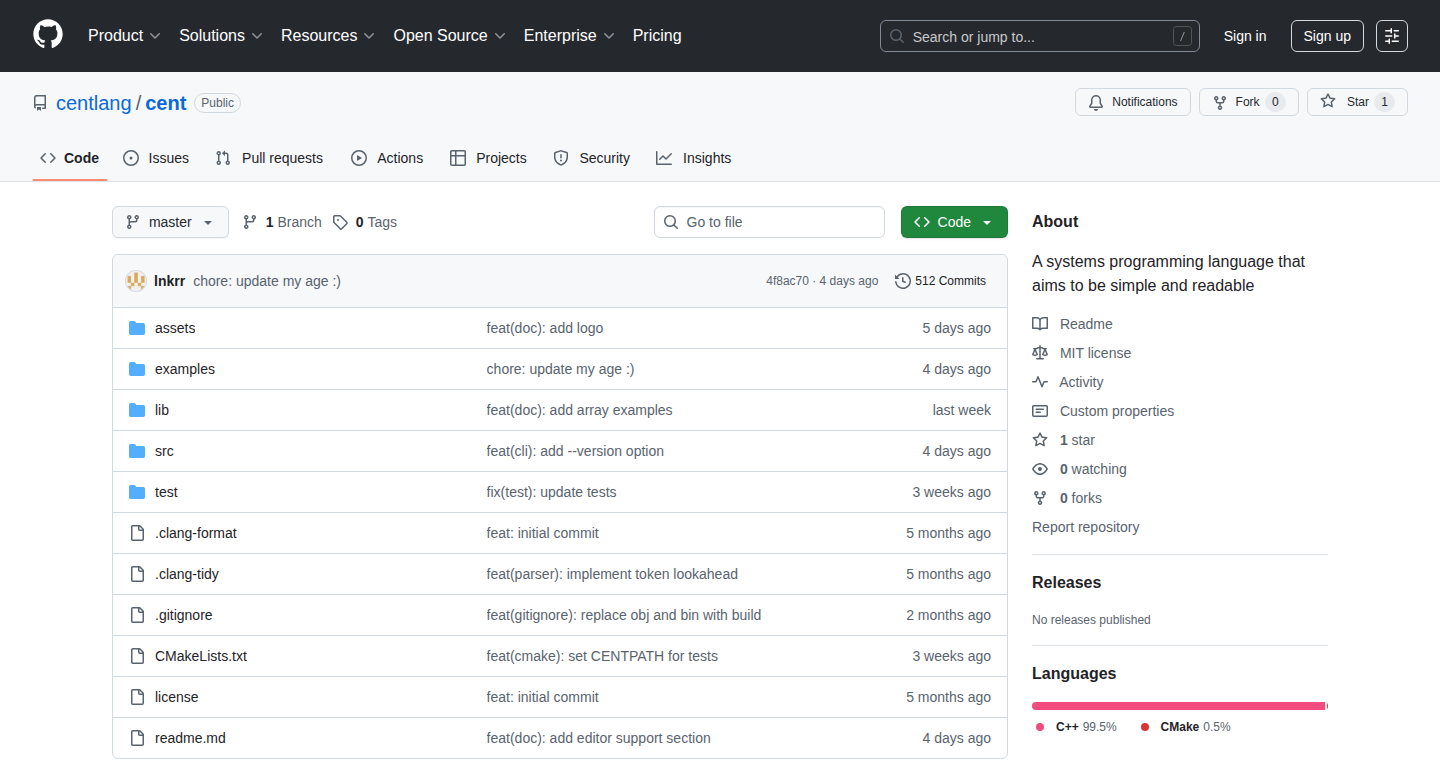Click the Notifications button
The width and height of the screenshot is (1440, 761).
(1133, 102)
